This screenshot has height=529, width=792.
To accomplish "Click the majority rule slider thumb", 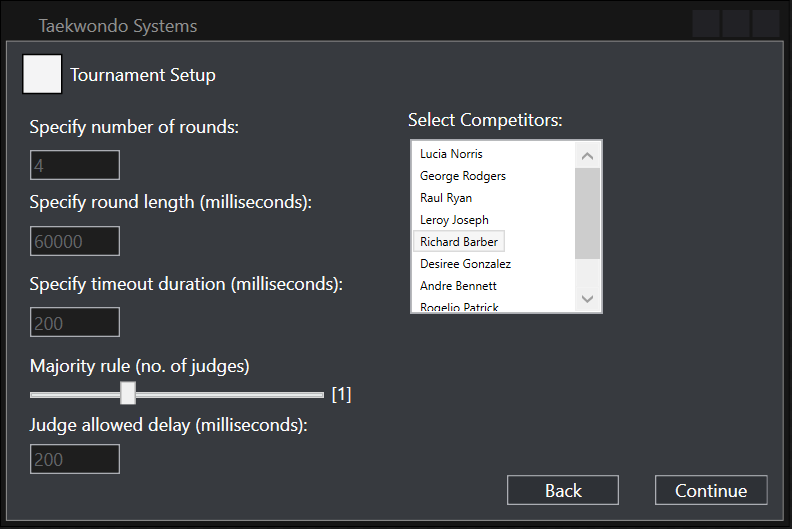I will (128, 394).
